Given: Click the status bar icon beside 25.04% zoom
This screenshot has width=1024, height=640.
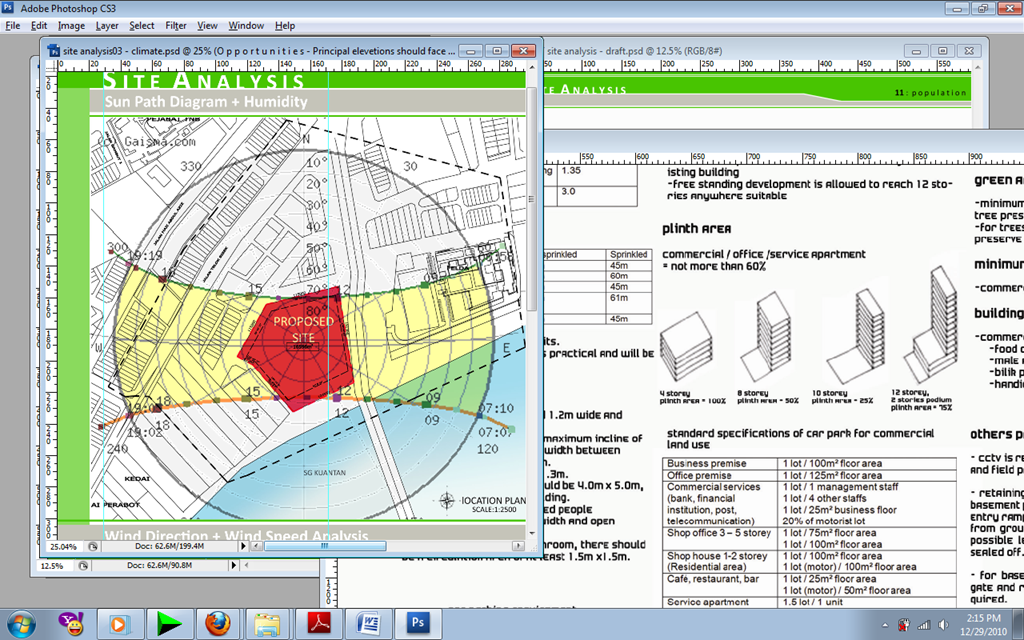Looking at the screenshot, I should (x=93, y=547).
